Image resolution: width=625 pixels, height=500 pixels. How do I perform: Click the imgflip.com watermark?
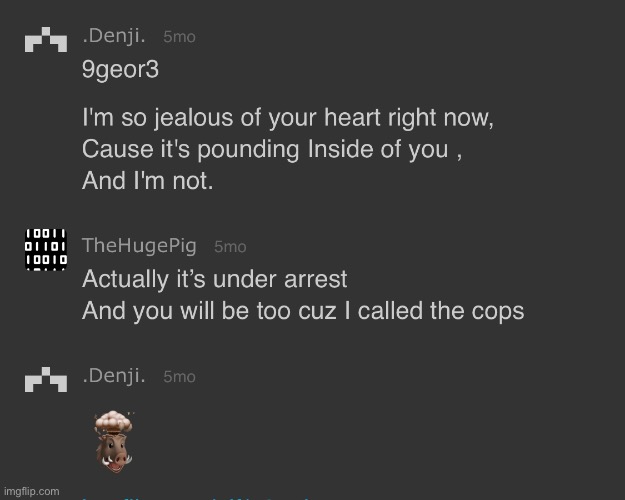pyautogui.click(x=31, y=491)
